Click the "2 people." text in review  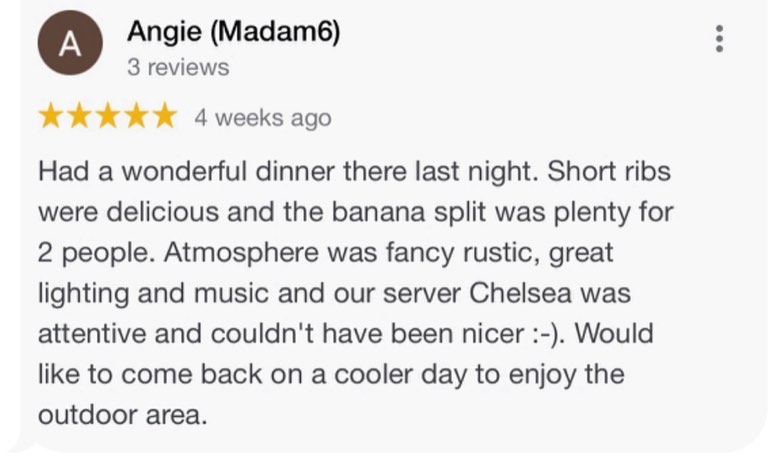pos(97,253)
